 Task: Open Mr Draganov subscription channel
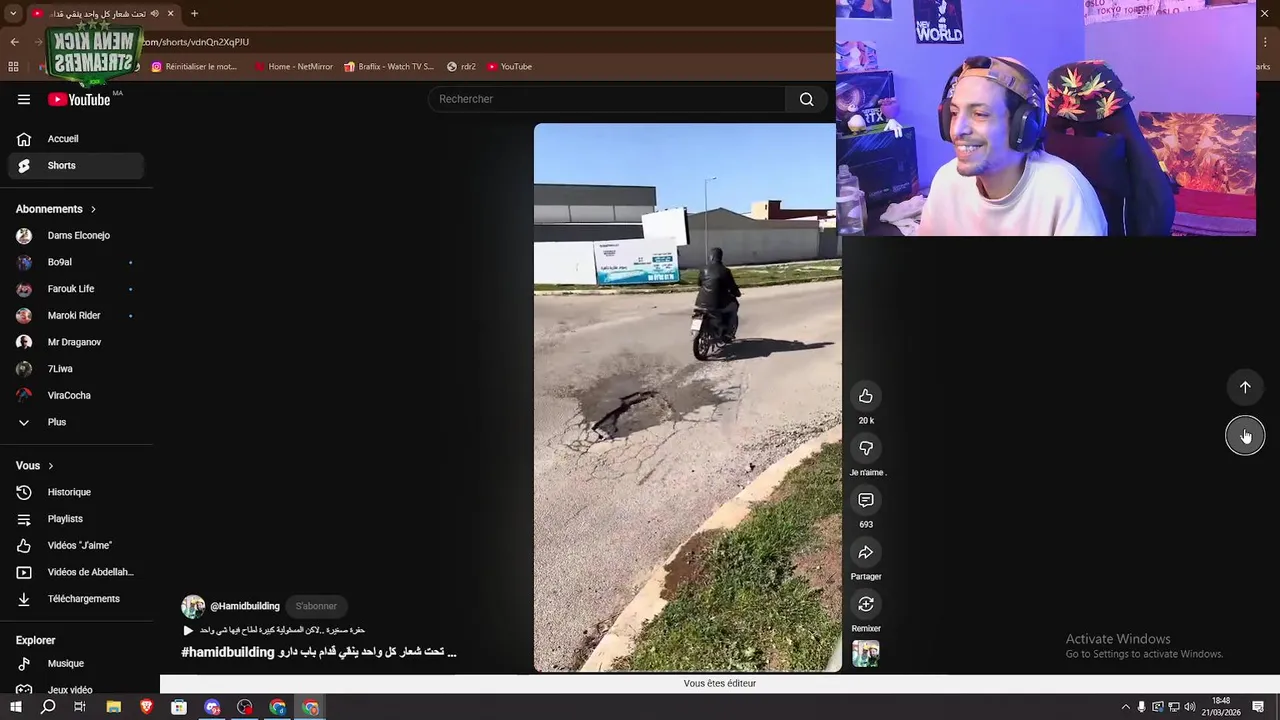[76, 342]
